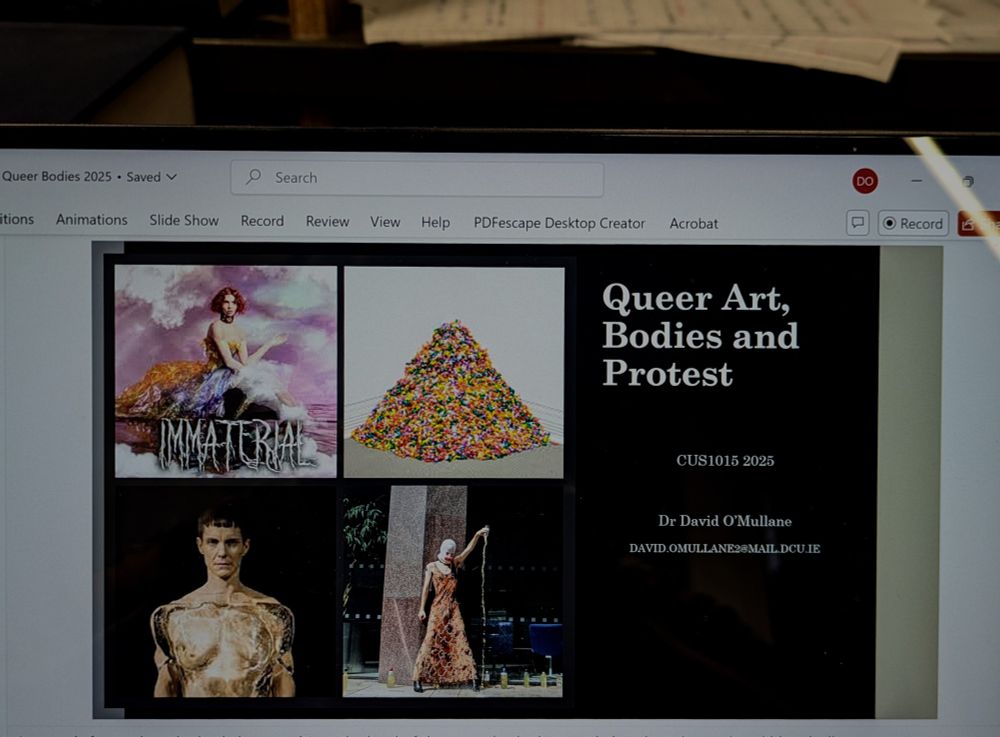Switch to the Acrobat tab
The height and width of the screenshot is (737, 1000).
pyautogui.click(x=694, y=224)
